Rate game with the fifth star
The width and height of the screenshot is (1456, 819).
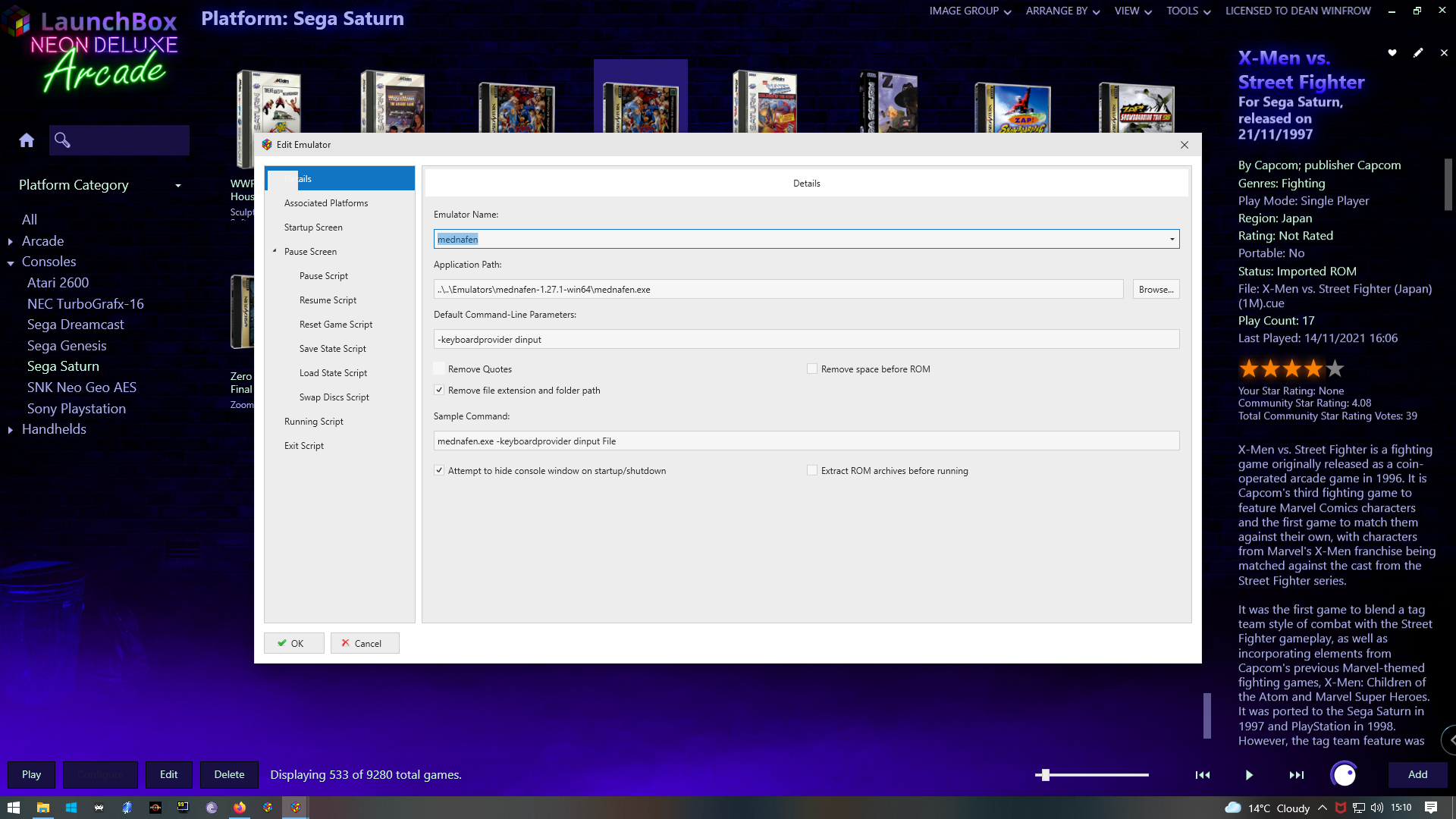(1335, 369)
